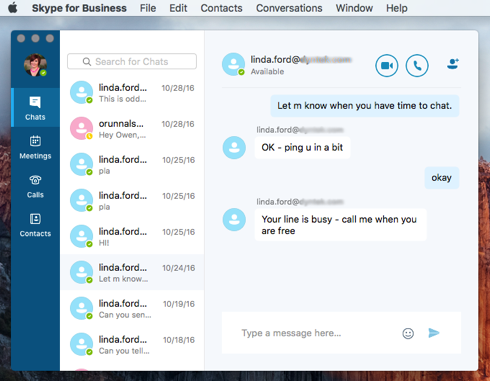Image resolution: width=490 pixels, height=381 pixels.
Task: Click the 'Your line is busy' message
Action: [340, 225]
